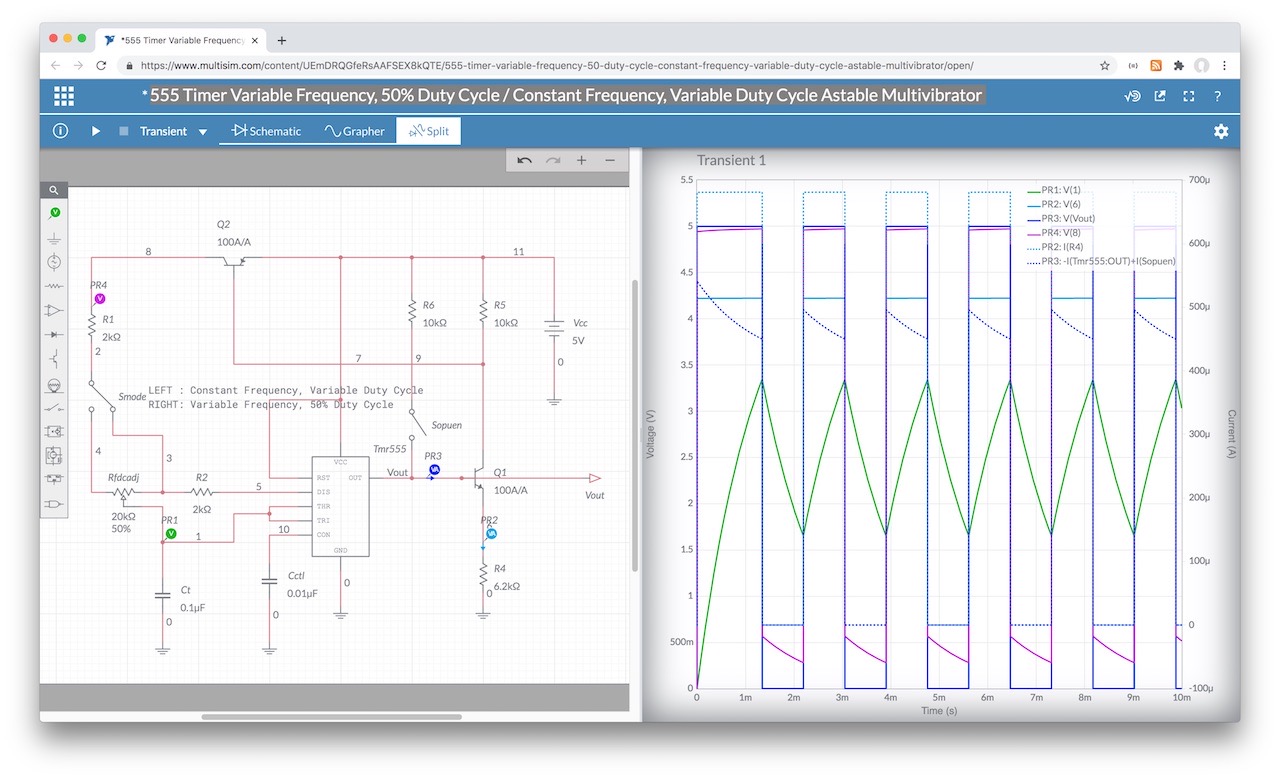The height and width of the screenshot is (779, 1280).
Task: Toggle the PR3 current sum trace legend
Action: [1101, 261]
